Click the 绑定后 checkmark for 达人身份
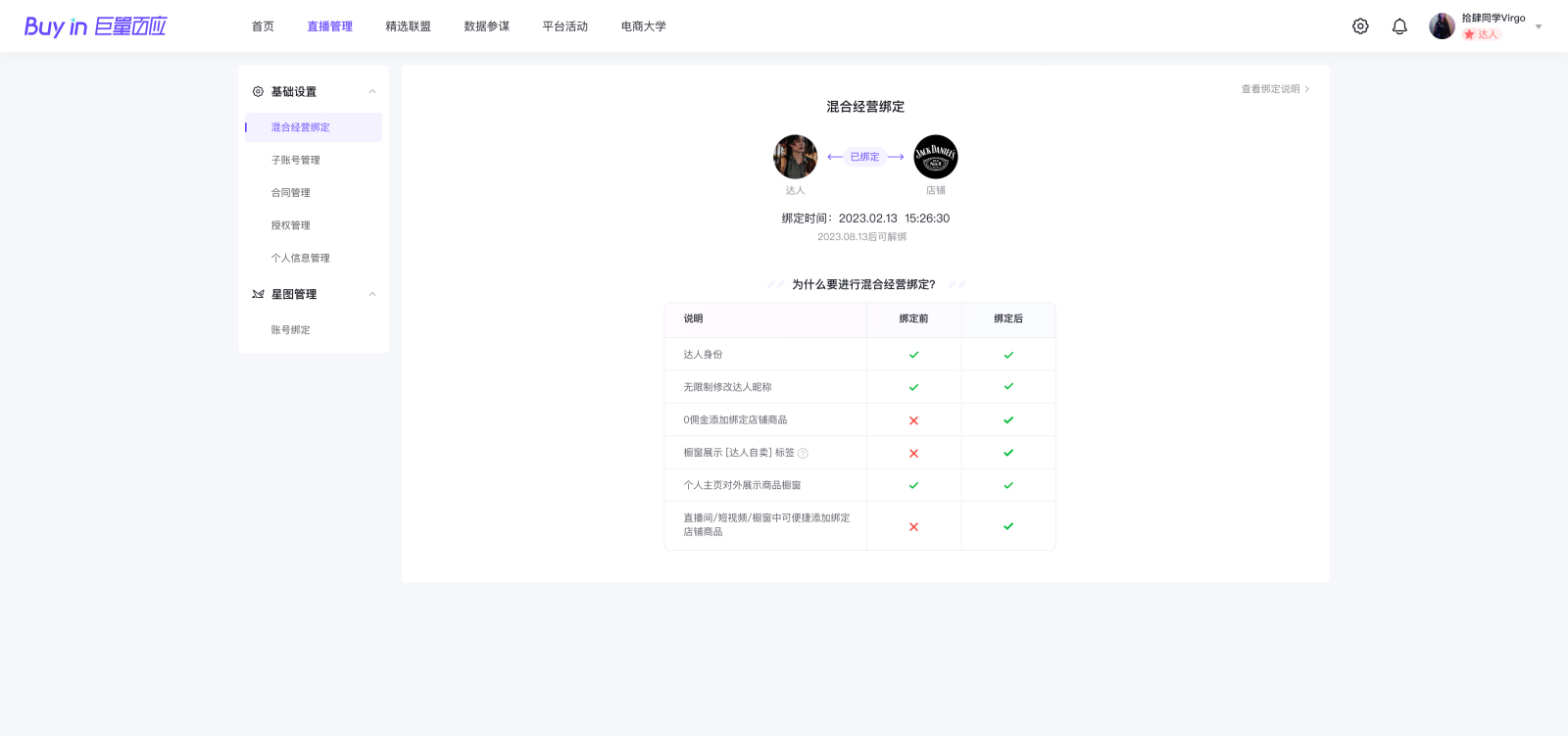 click(1008, 355)
